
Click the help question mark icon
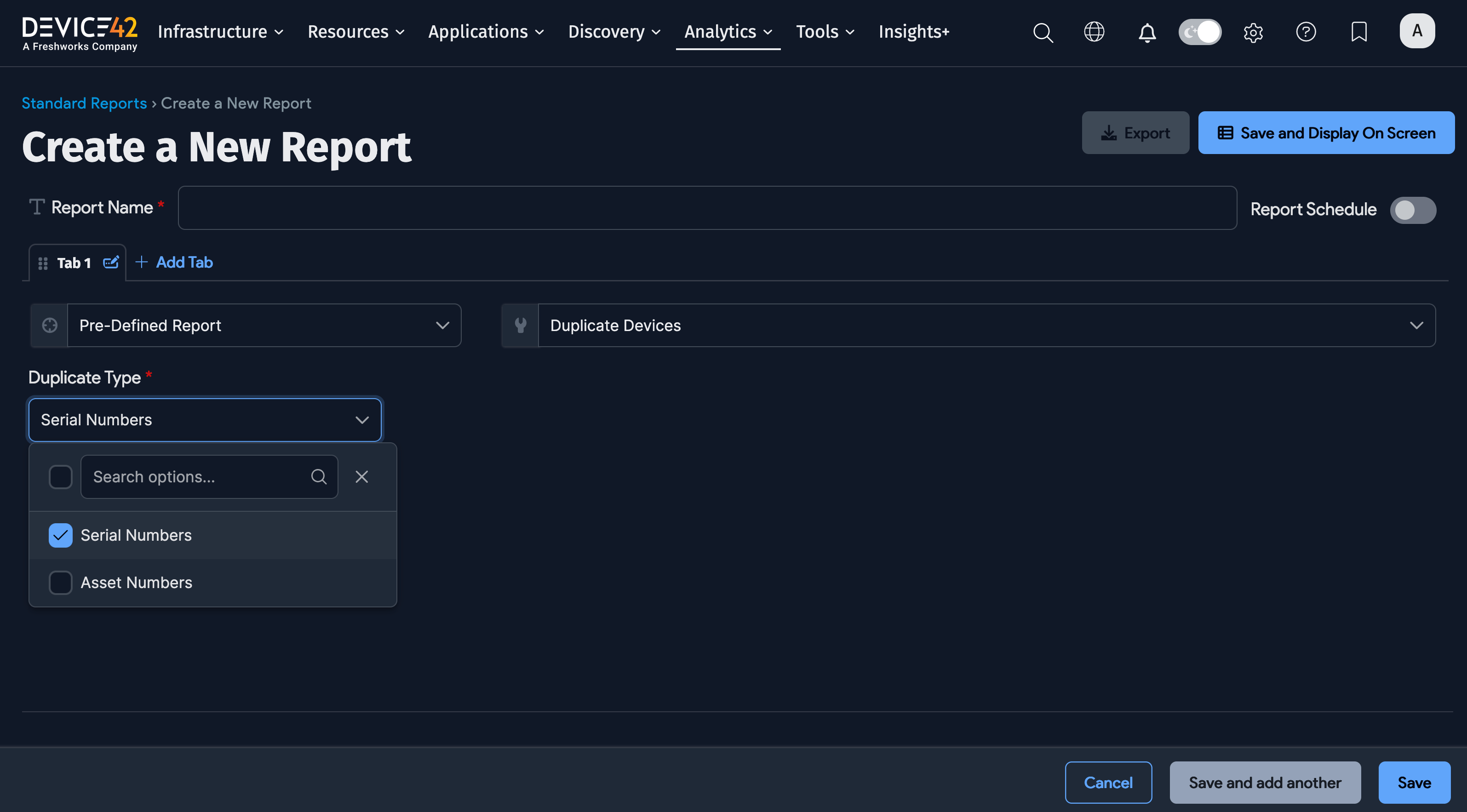point(1306,32)
